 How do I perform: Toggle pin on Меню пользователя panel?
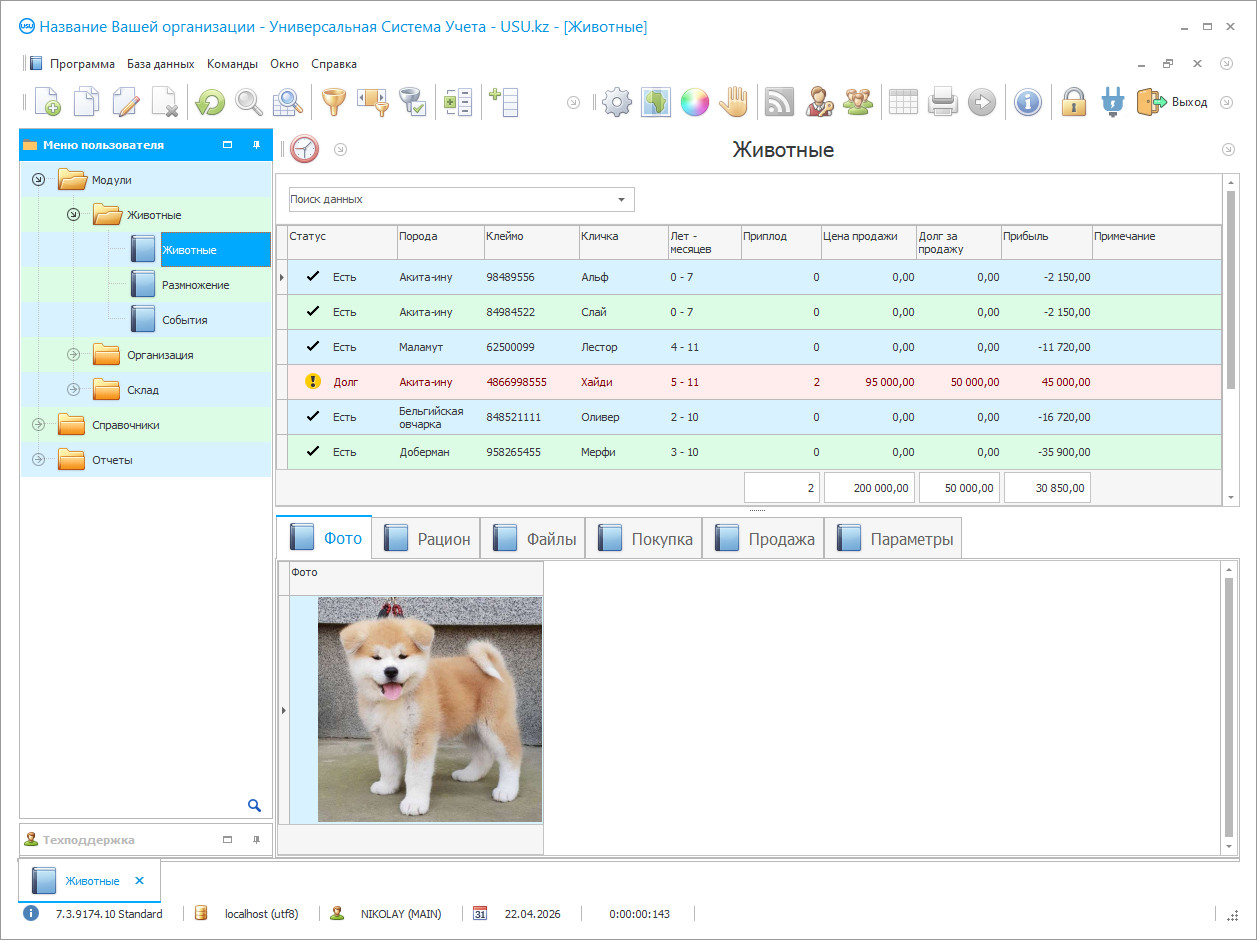256,145
